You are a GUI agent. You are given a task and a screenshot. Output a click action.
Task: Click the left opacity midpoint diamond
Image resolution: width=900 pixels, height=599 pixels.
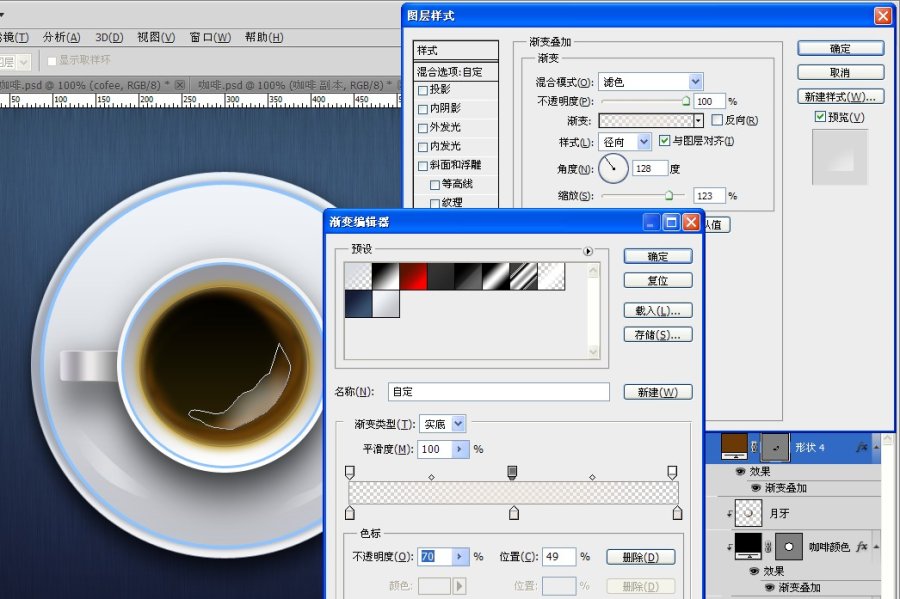432,477
